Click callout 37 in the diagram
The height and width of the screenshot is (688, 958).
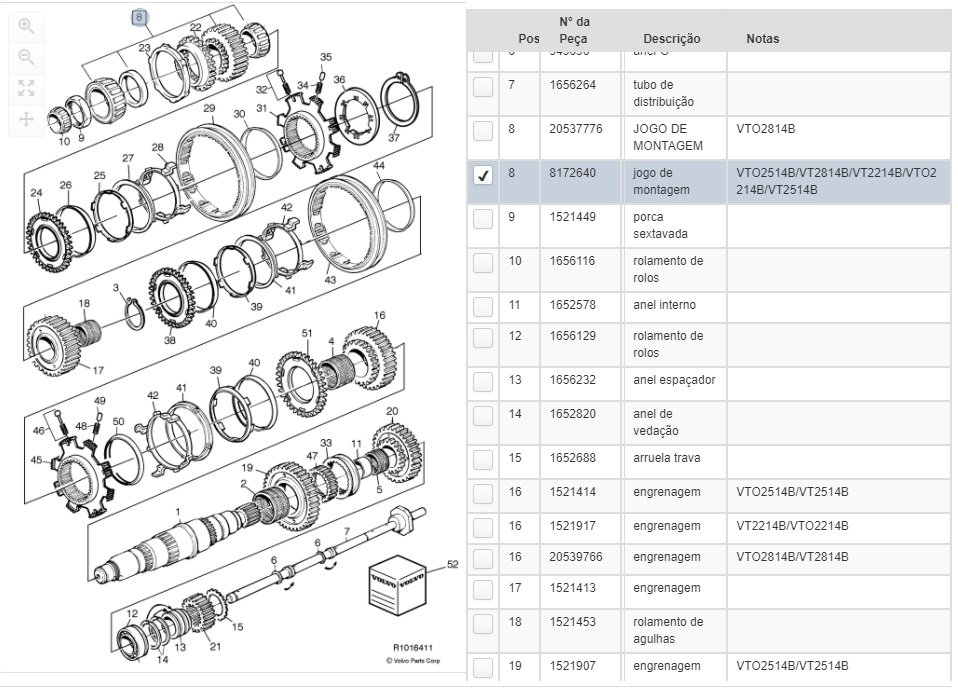click(393, 137)
